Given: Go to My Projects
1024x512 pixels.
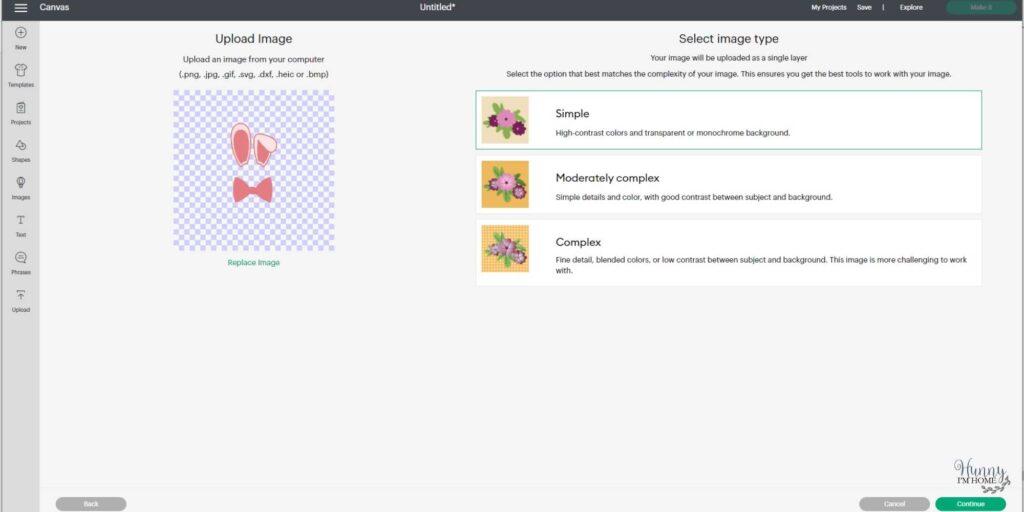Looking at the screenshot, I should 829,8.
